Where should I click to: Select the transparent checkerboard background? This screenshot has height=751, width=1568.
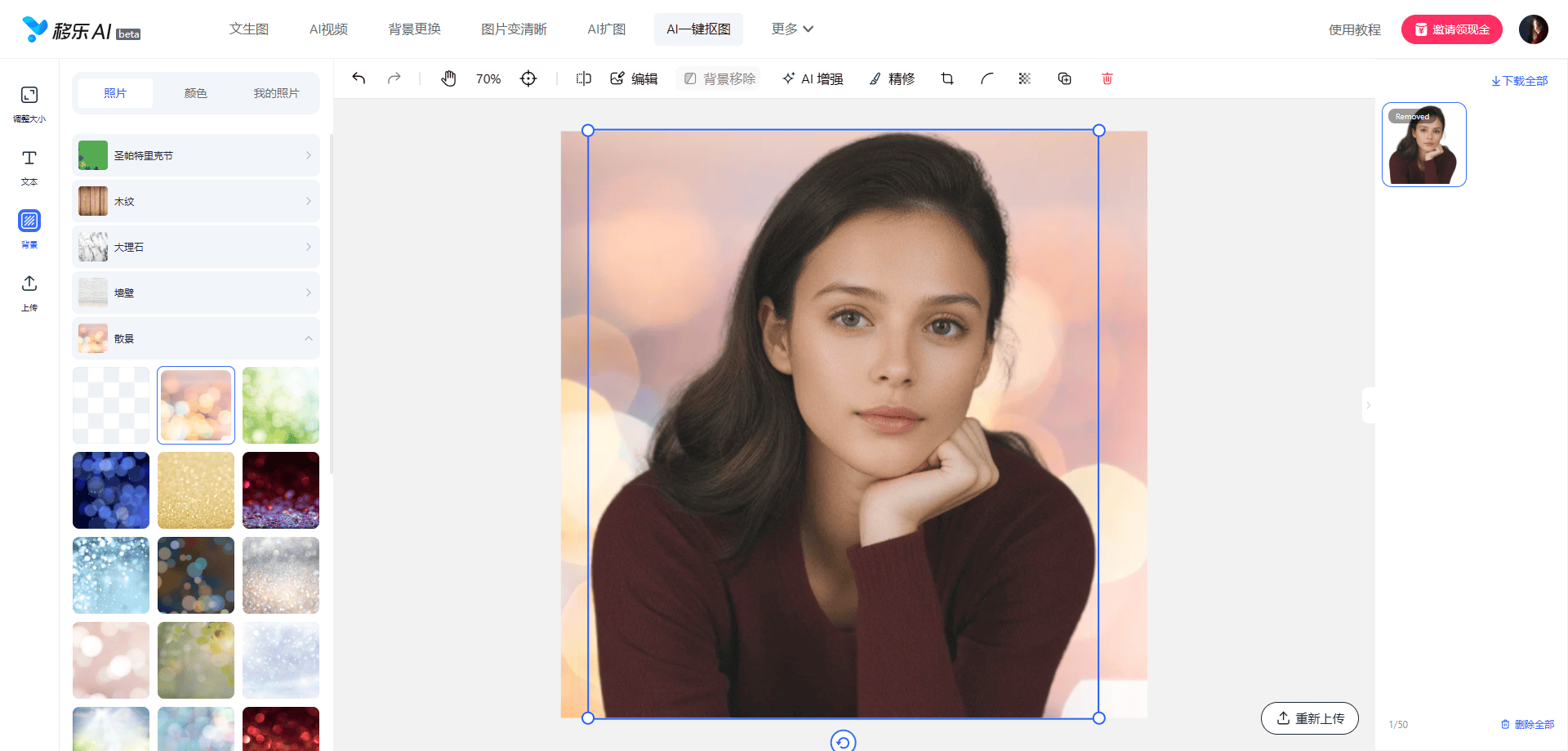pos(111,405)
